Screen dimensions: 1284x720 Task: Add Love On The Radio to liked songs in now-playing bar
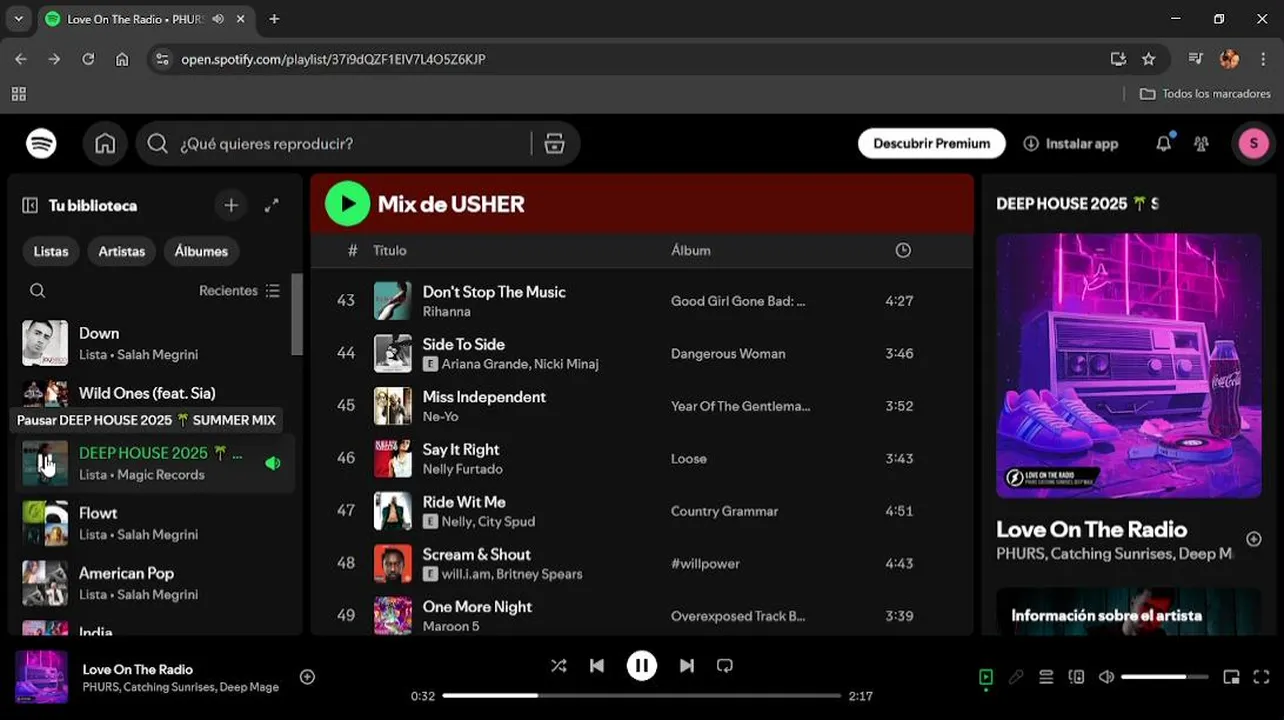tap(308, 677)
